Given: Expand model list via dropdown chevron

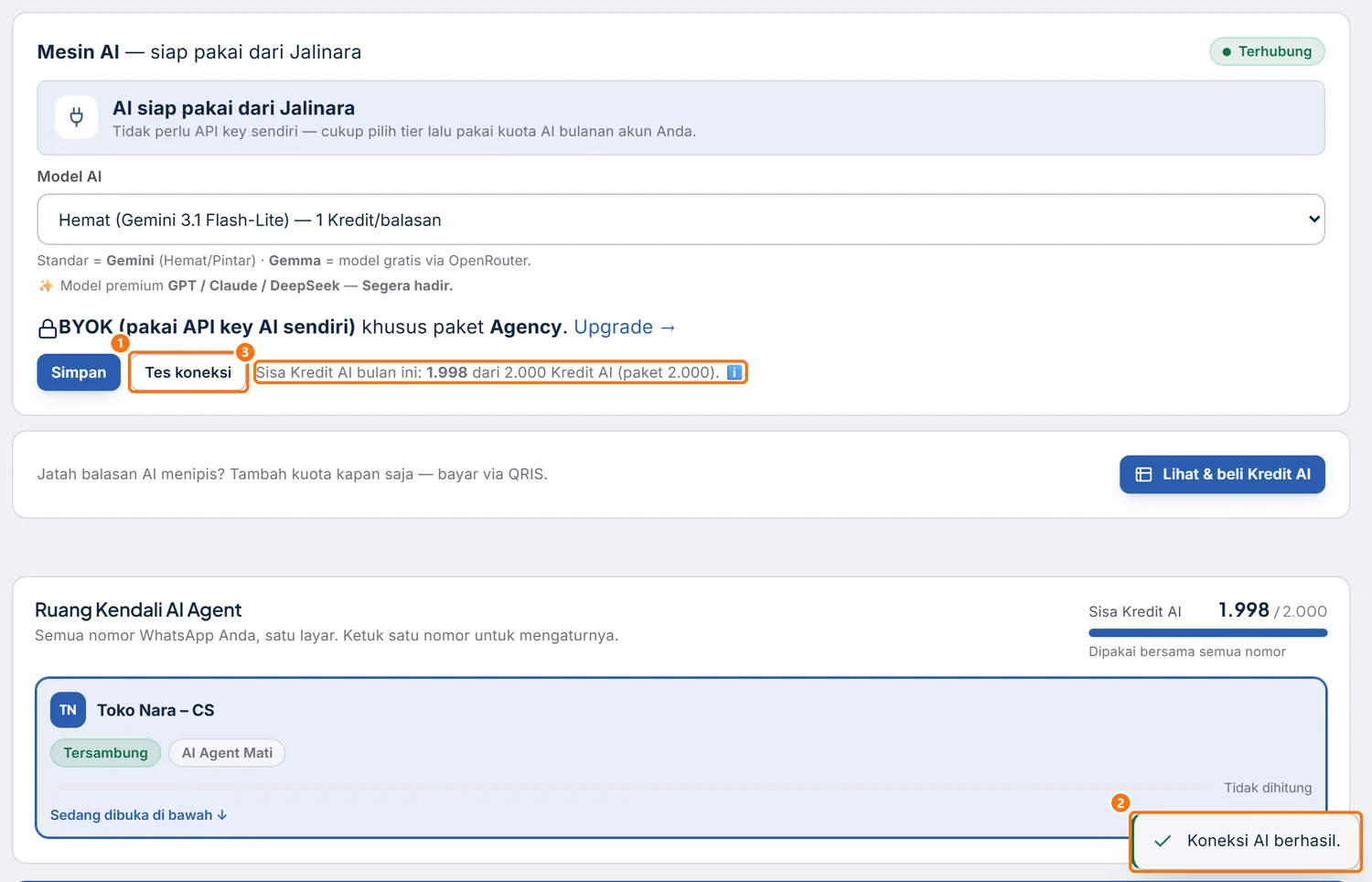Looking at the screenshot, I should click(1313, 220).
